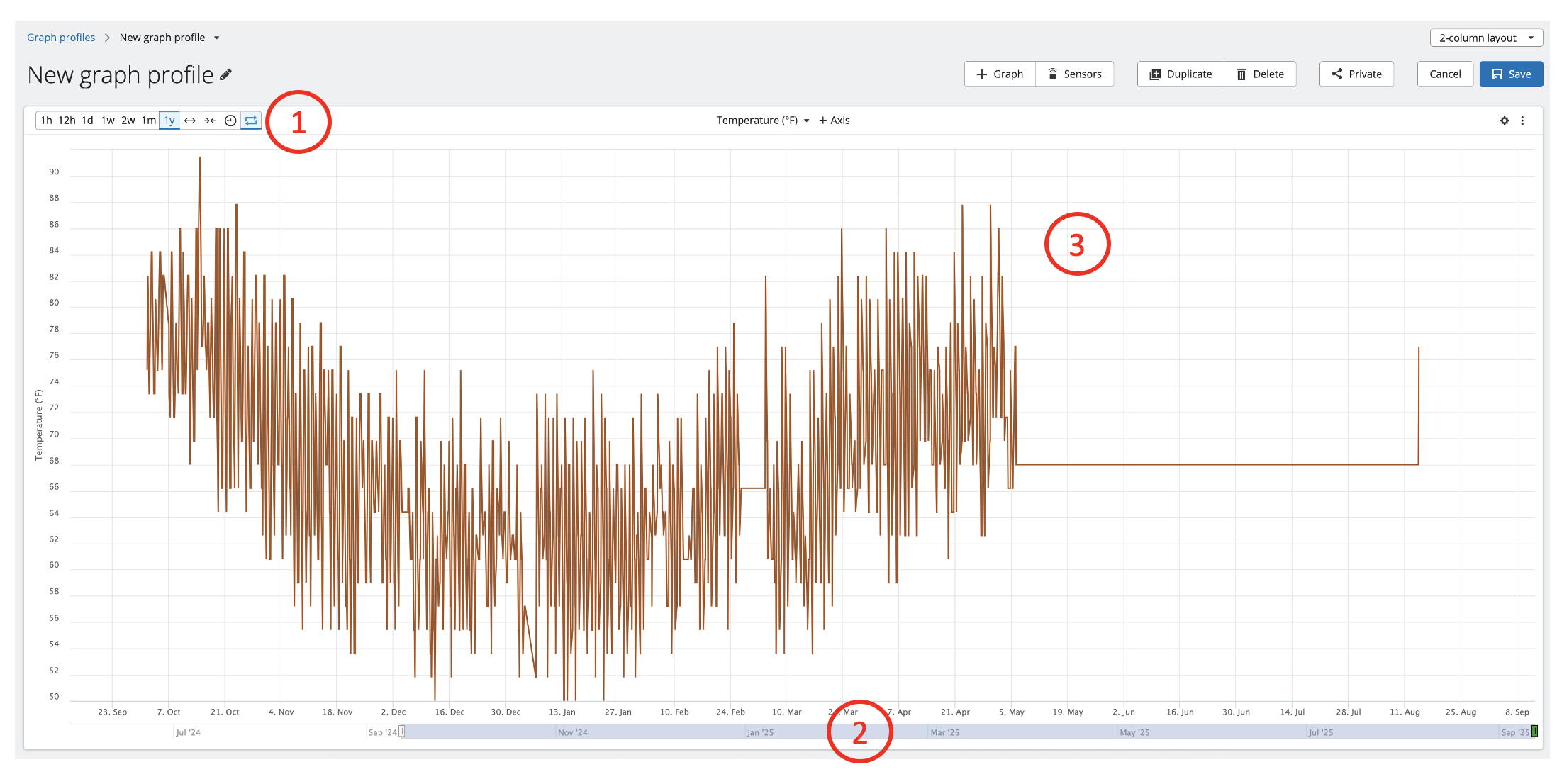
Task: Expand the Temperature (°F) axis dropdown
Action: (x=762, y=121)
